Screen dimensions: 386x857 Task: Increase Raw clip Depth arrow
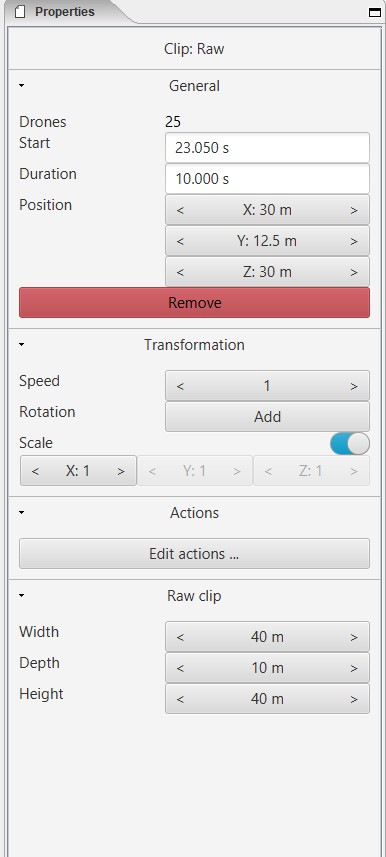click(x=354, y=668)
